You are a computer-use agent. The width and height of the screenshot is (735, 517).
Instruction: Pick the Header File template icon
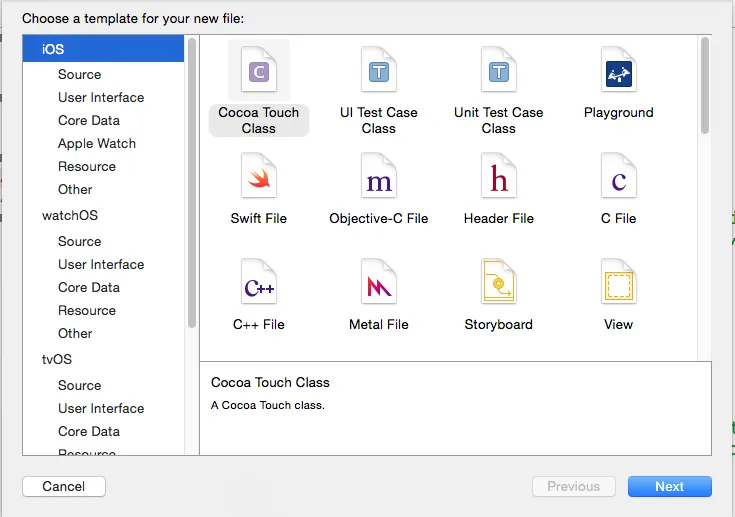(498, 180)
